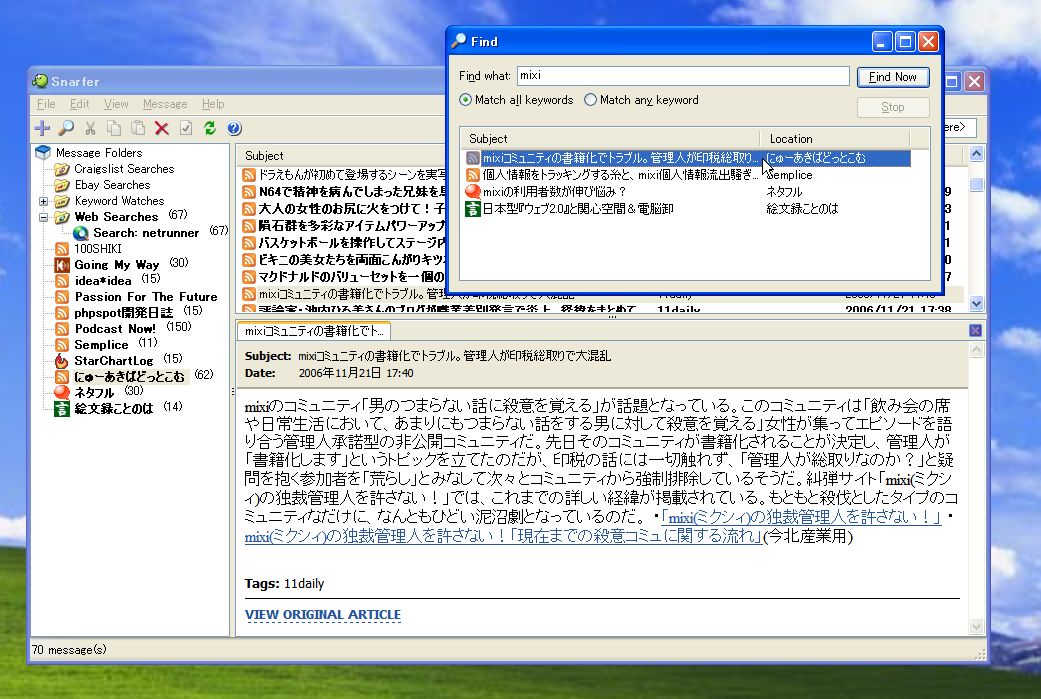Click the green Refresh toolbar icon
The width and height of the screenshot is (1041, 699).
click(210, 128)
